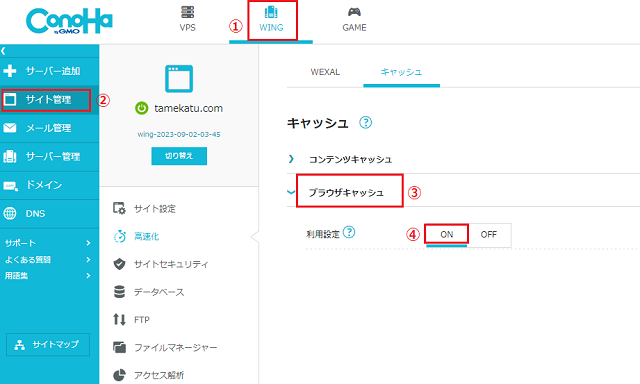Click the database cylinder icon
This screenshot has width=640, height=384.
[x=119, y=292]
